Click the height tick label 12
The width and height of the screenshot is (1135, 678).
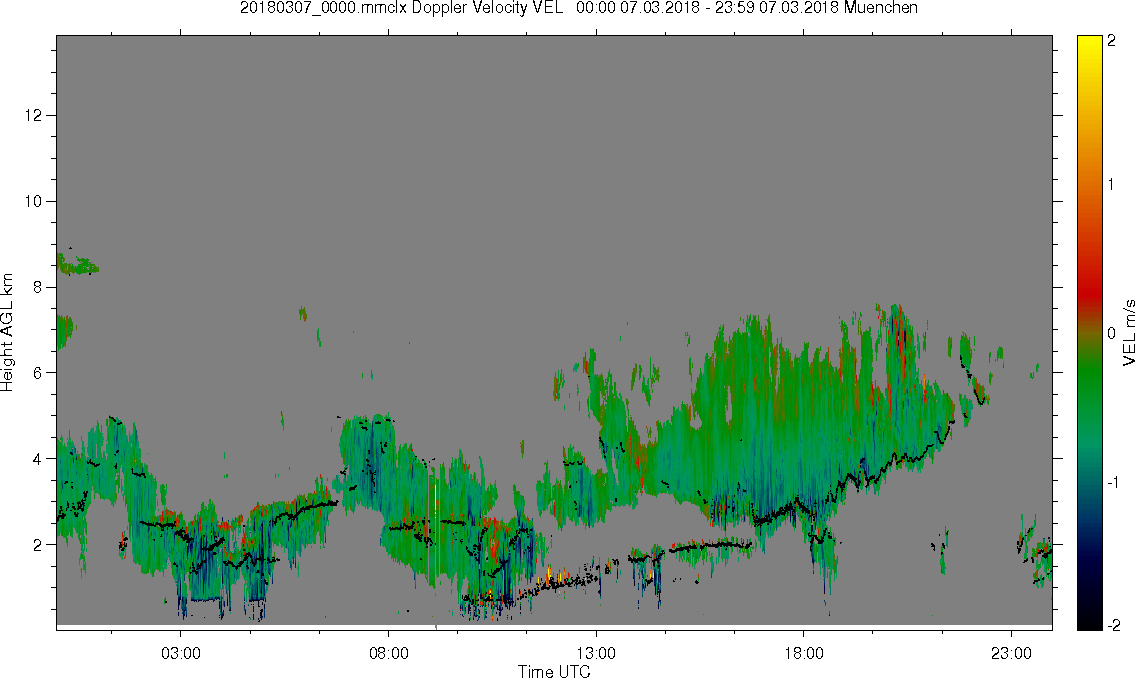coord(33,115)
